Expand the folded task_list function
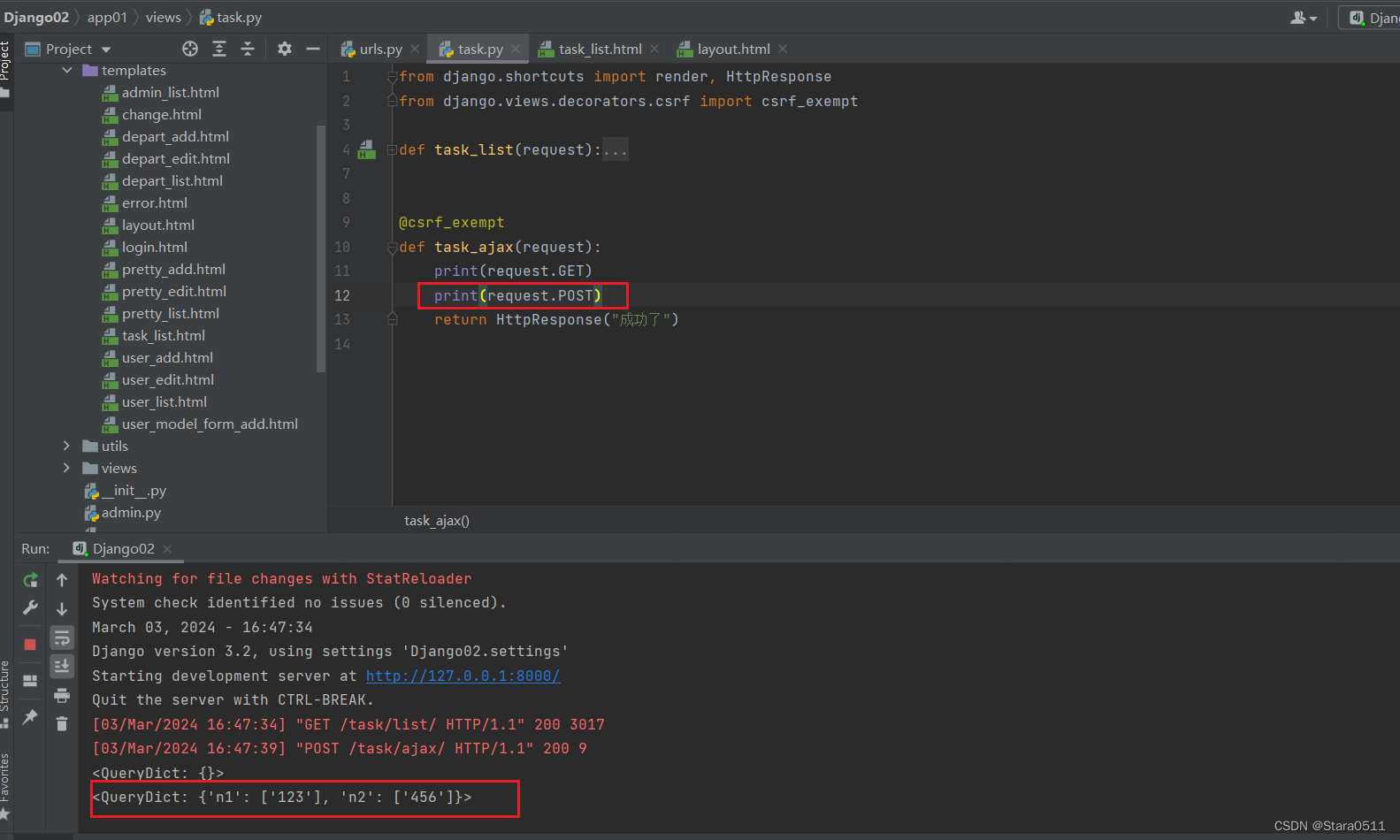 [x=392, y=150]
